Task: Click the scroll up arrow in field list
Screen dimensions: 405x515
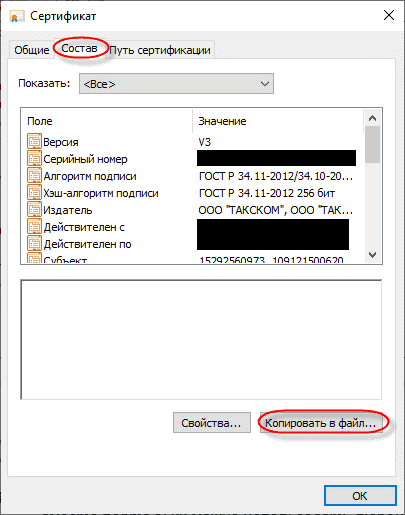Action: point(373,118)
